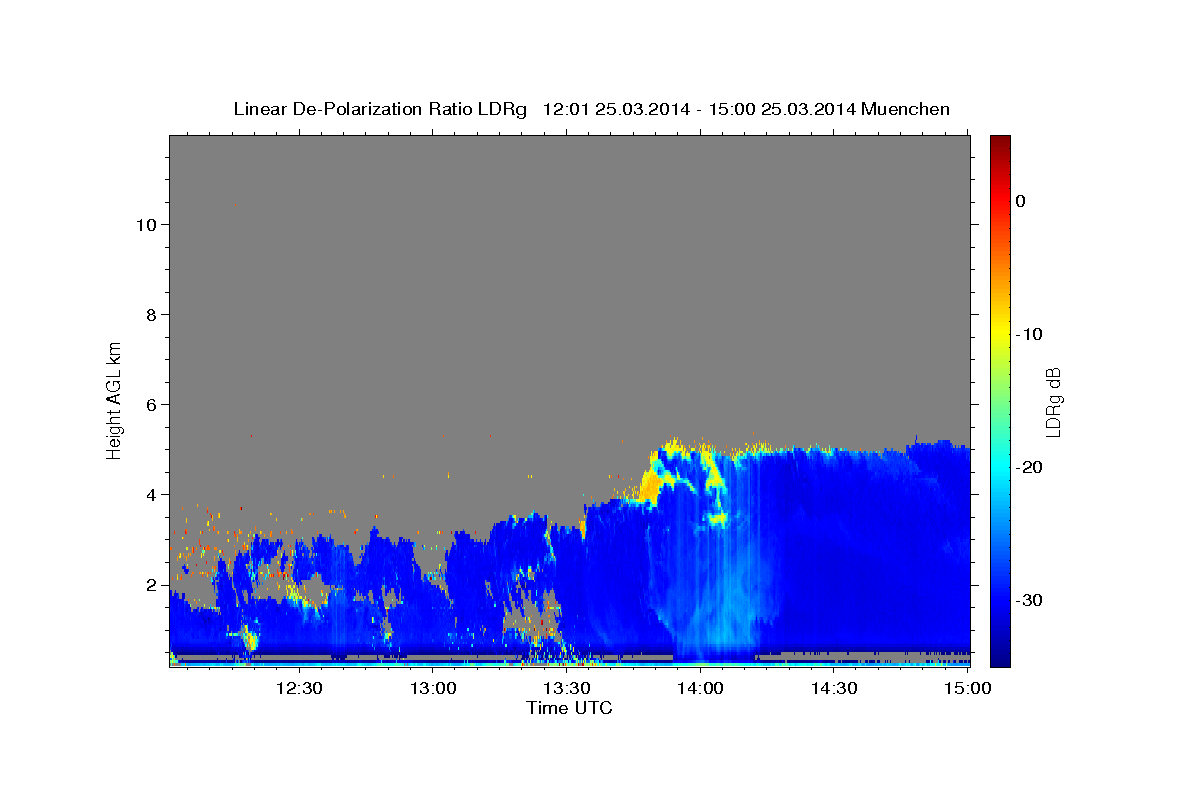Click the orange high-LDR patch near 13:50

(649, 486)
